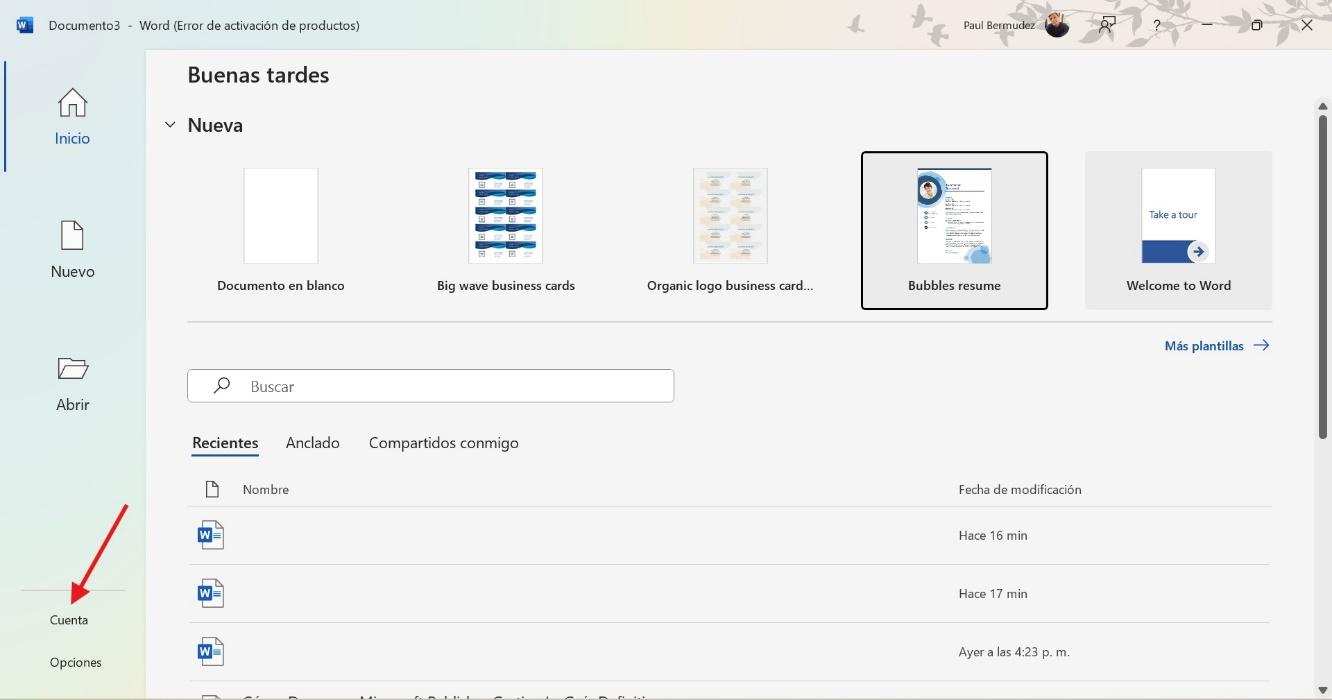
Task: Collapse the Nueva section chevron
Action: tap(169, 124)
